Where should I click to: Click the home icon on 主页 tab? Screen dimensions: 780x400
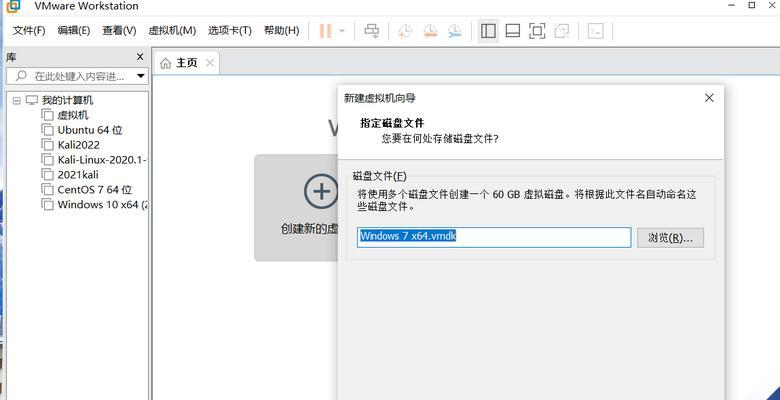click(x=166, y=63)
